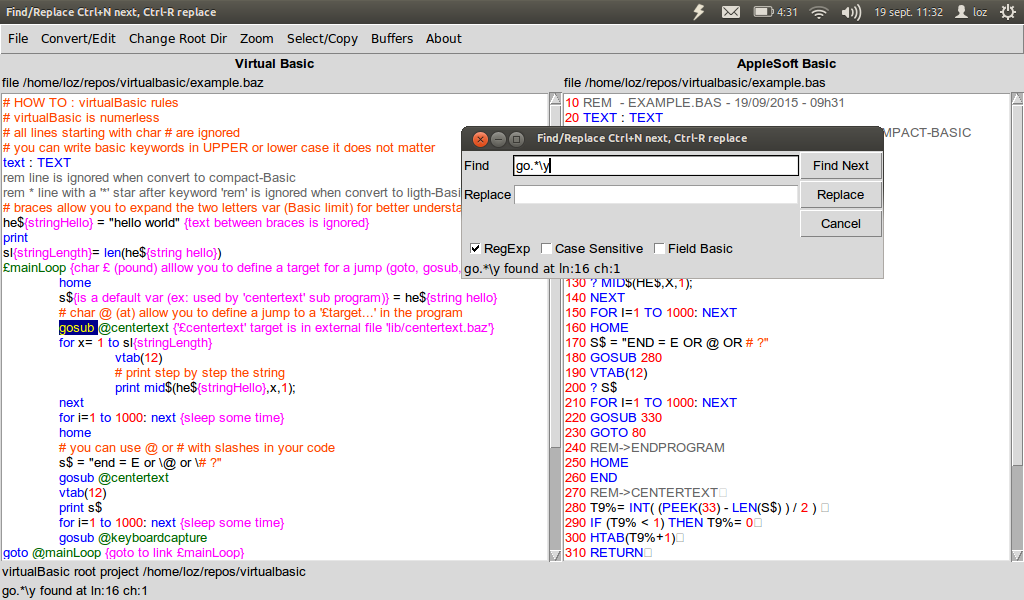Click down arrow of AppleSoft Basic pane scrollbar
The height and width of the screenshot is (600, 1024).
pyautogui.click(x=1017, y=555)
